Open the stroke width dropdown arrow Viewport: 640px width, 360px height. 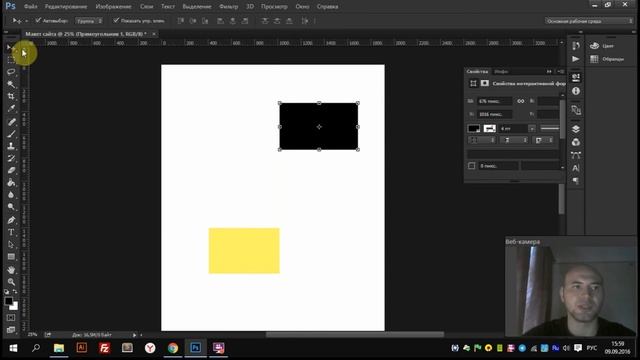pos(532,129)
